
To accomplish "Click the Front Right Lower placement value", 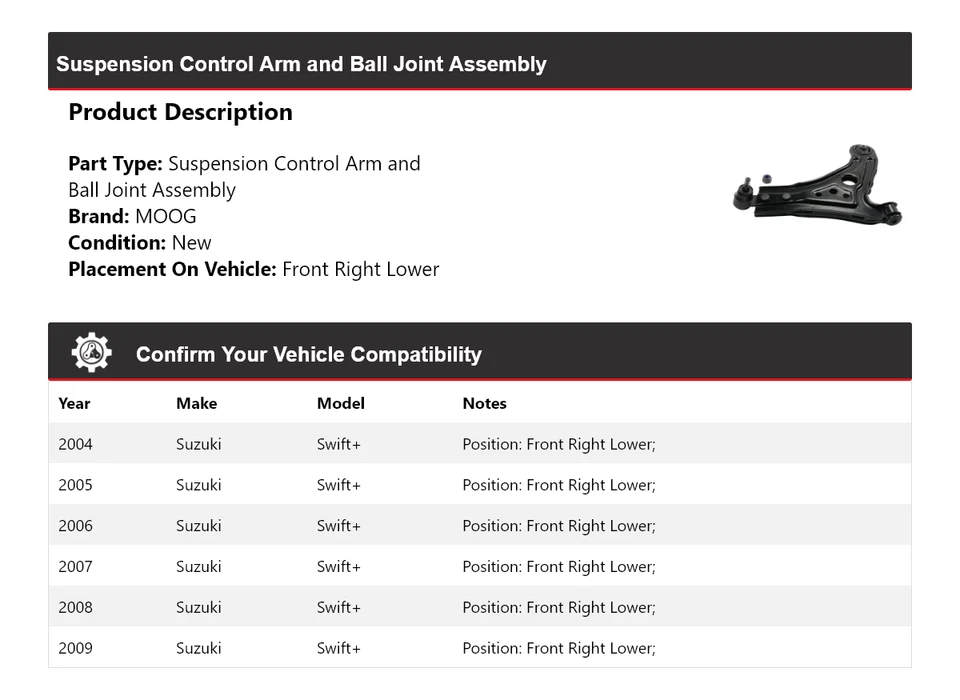I will 361,269.
